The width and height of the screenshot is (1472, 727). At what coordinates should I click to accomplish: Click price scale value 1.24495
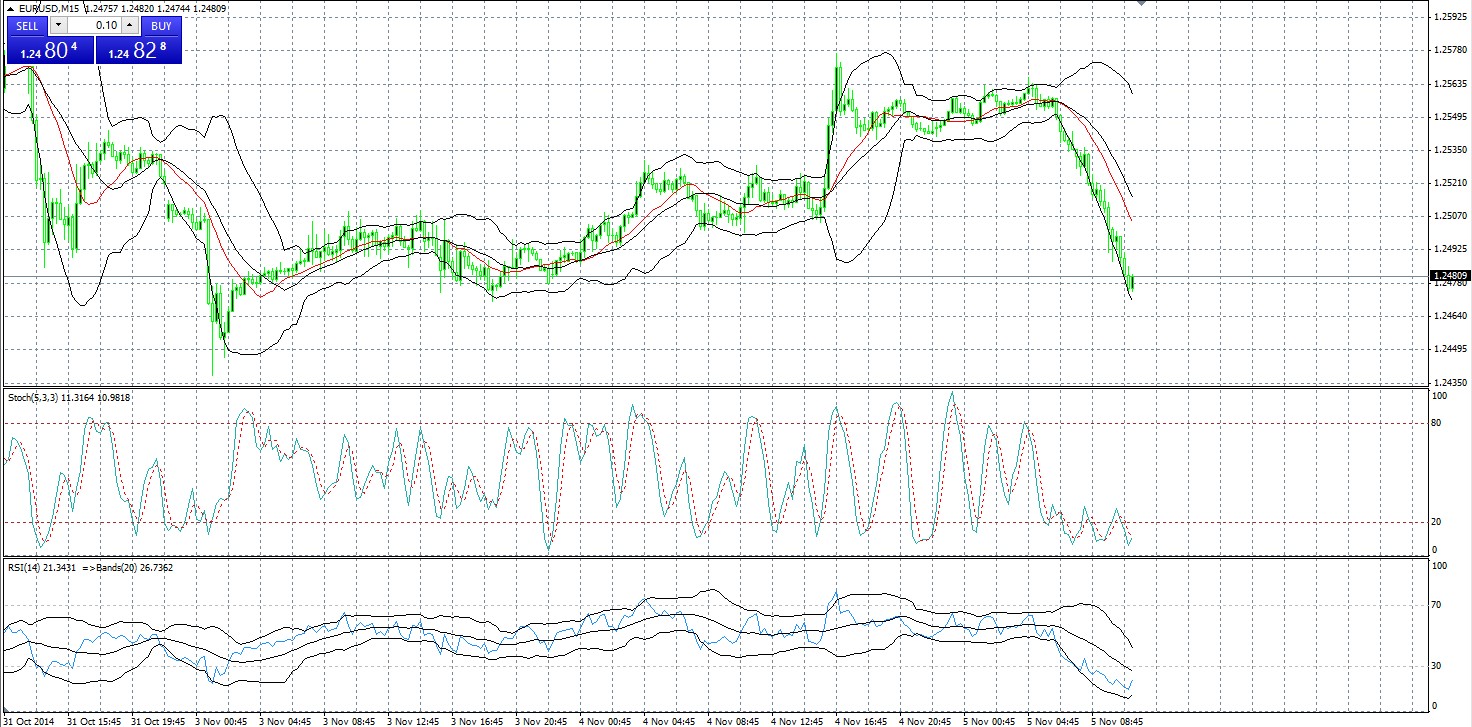point(1450,349)
